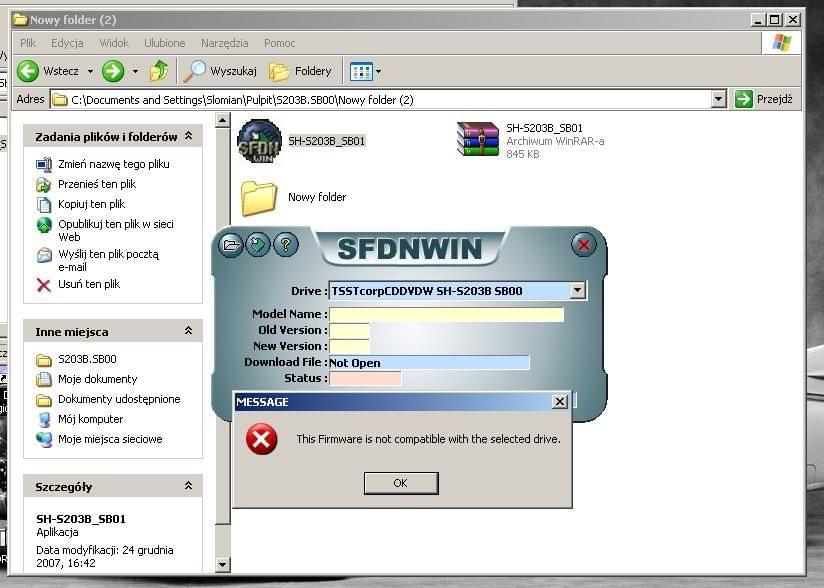Click sidebar scrollbar down arrow
The image size is (824, 588).
[223, 565]
